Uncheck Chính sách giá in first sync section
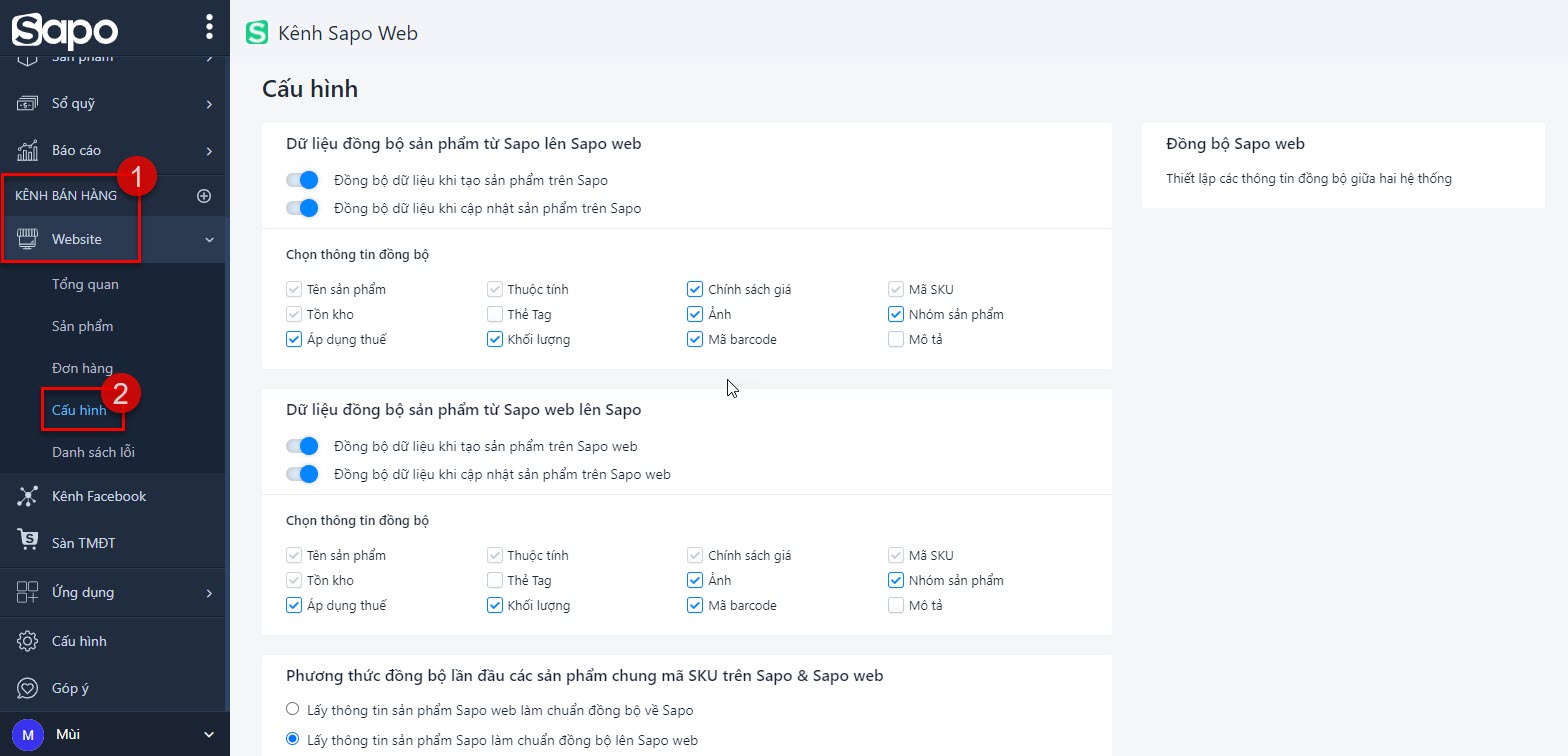 (695, 289)
